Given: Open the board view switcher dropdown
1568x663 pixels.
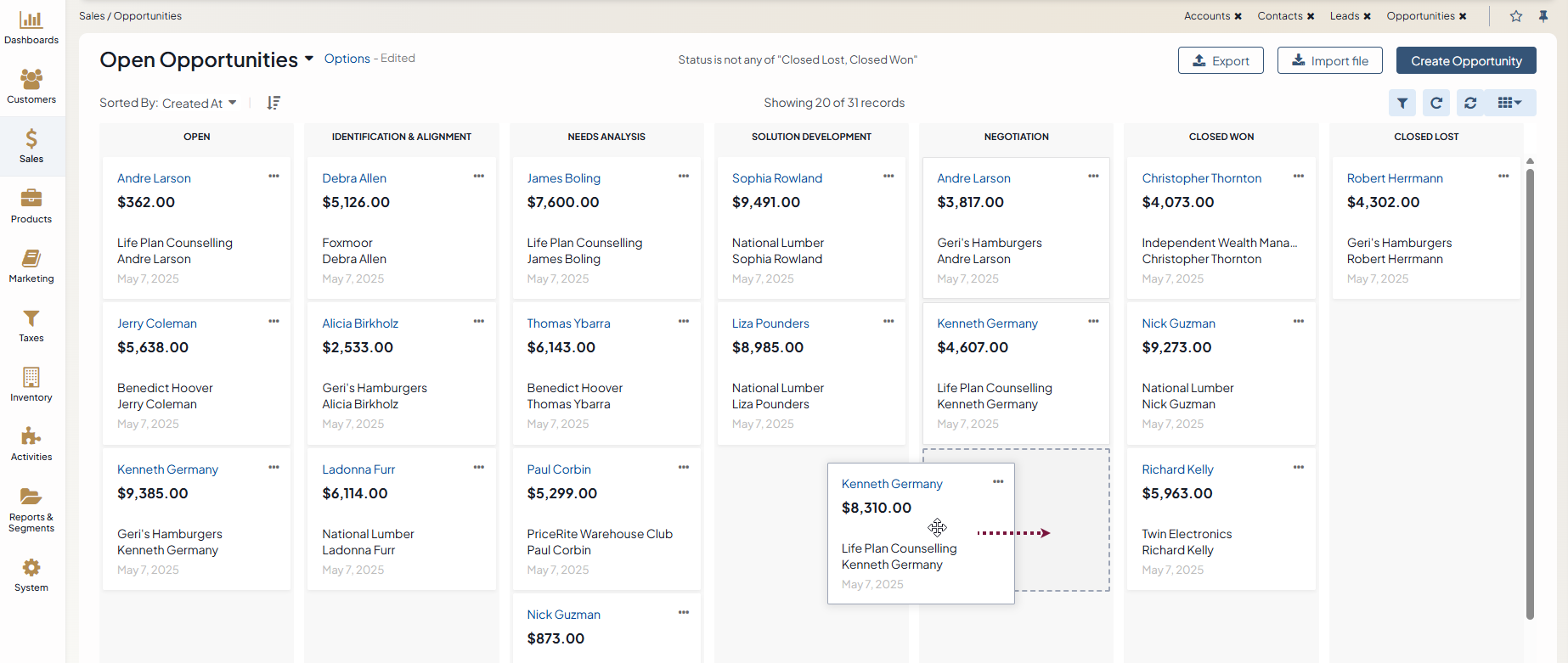Looking at the screenshot, I should click(x=1509, y=103).
